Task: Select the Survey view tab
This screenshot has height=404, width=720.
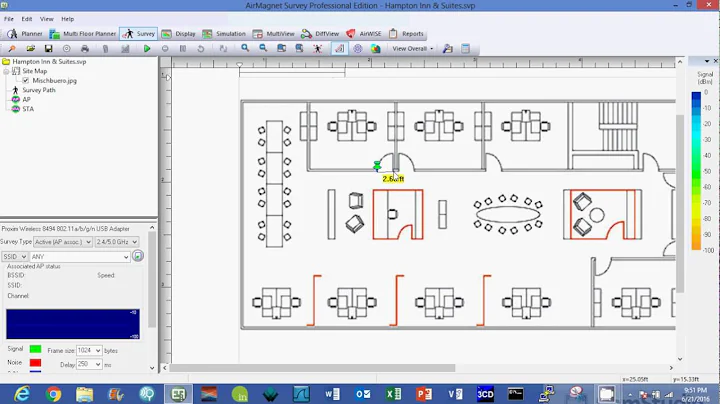Action: [x=139, y=34]
